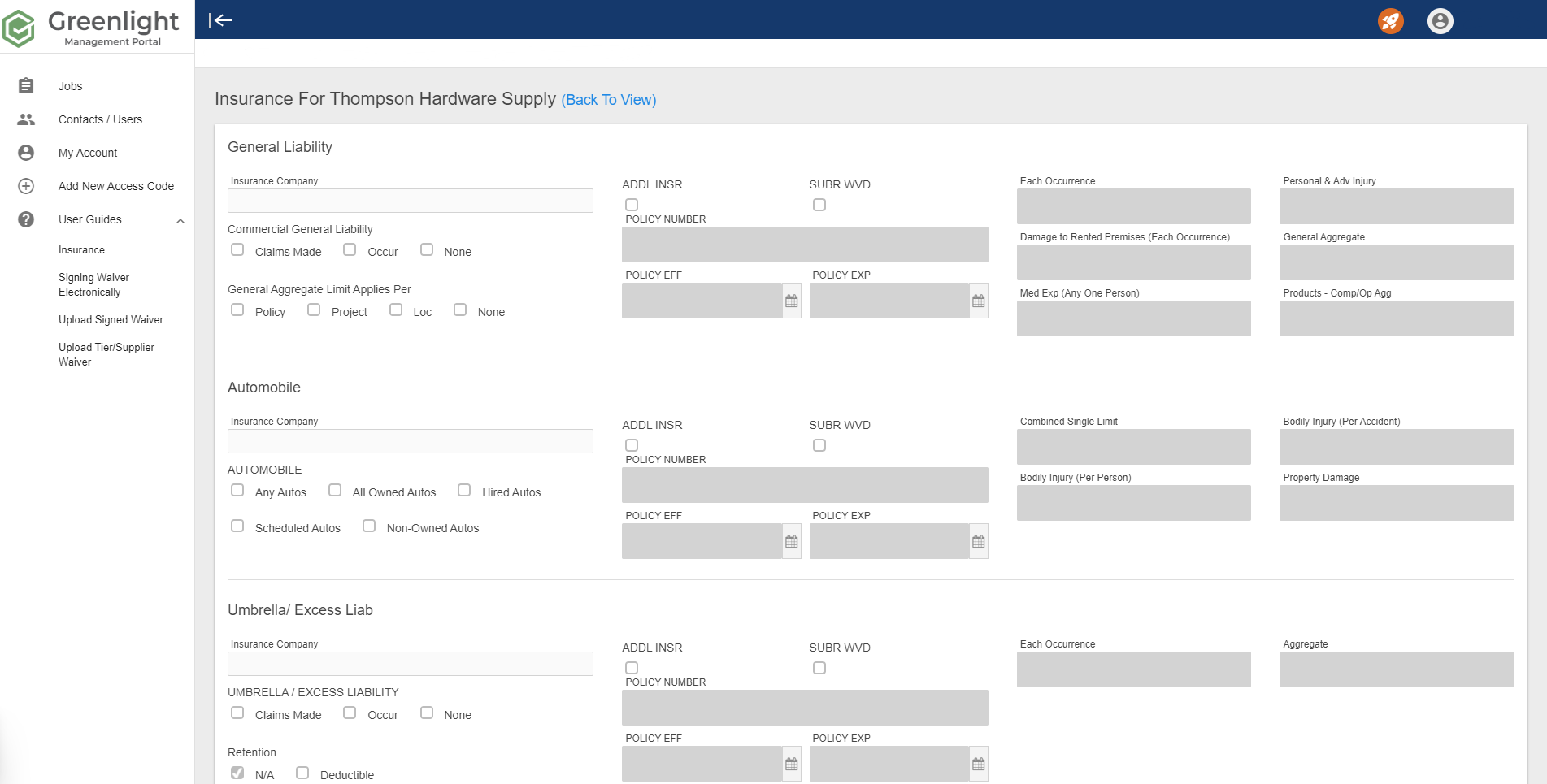1547x784 pixels.
Task: Check the Policy aggregate limit box
Action: [237, 310]
